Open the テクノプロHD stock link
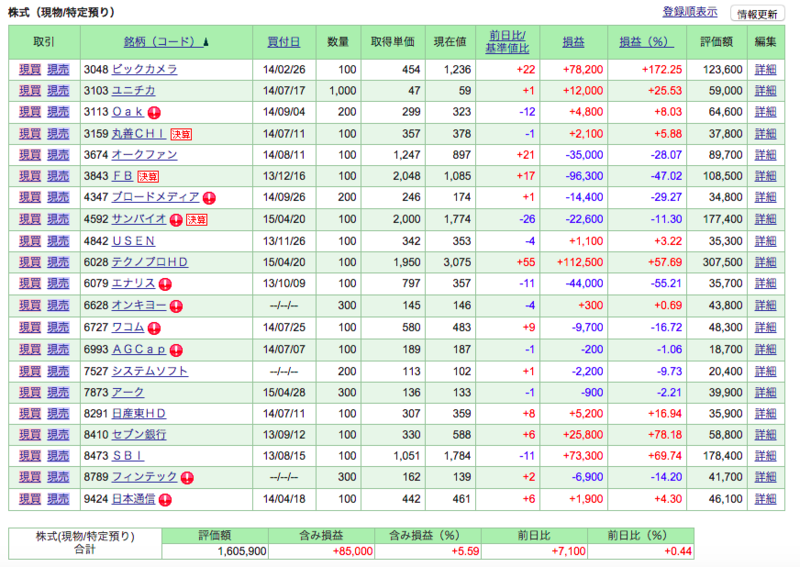This screenshot has width=800, height=567. [x=150, y=262]
